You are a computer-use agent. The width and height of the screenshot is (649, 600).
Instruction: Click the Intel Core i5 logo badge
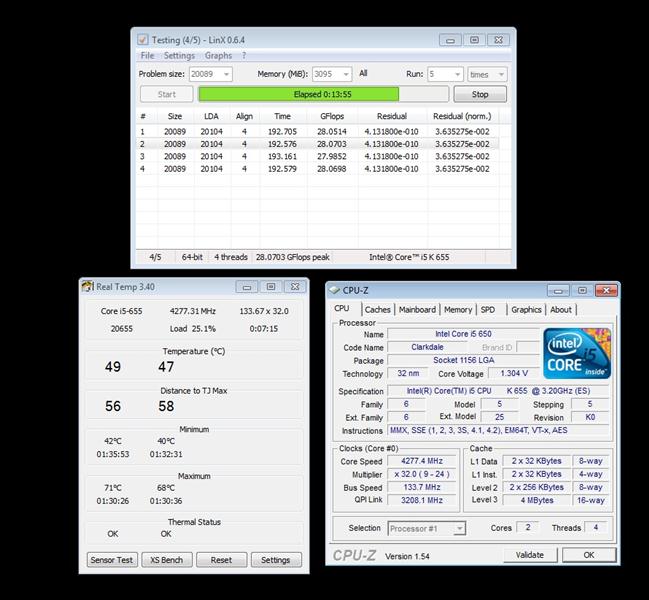pos(577,354)
